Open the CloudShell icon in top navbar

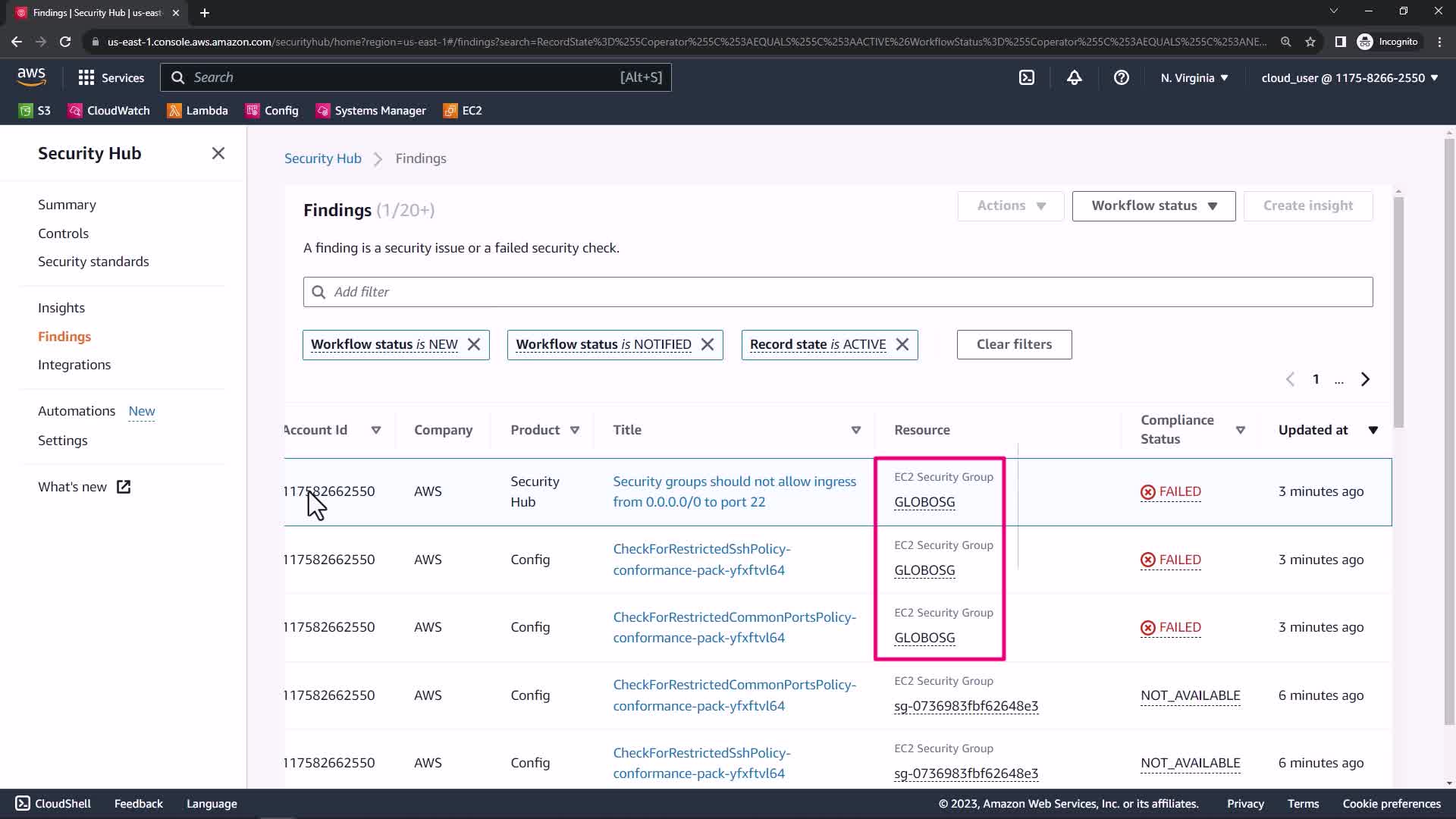(x=1026, y=77)
